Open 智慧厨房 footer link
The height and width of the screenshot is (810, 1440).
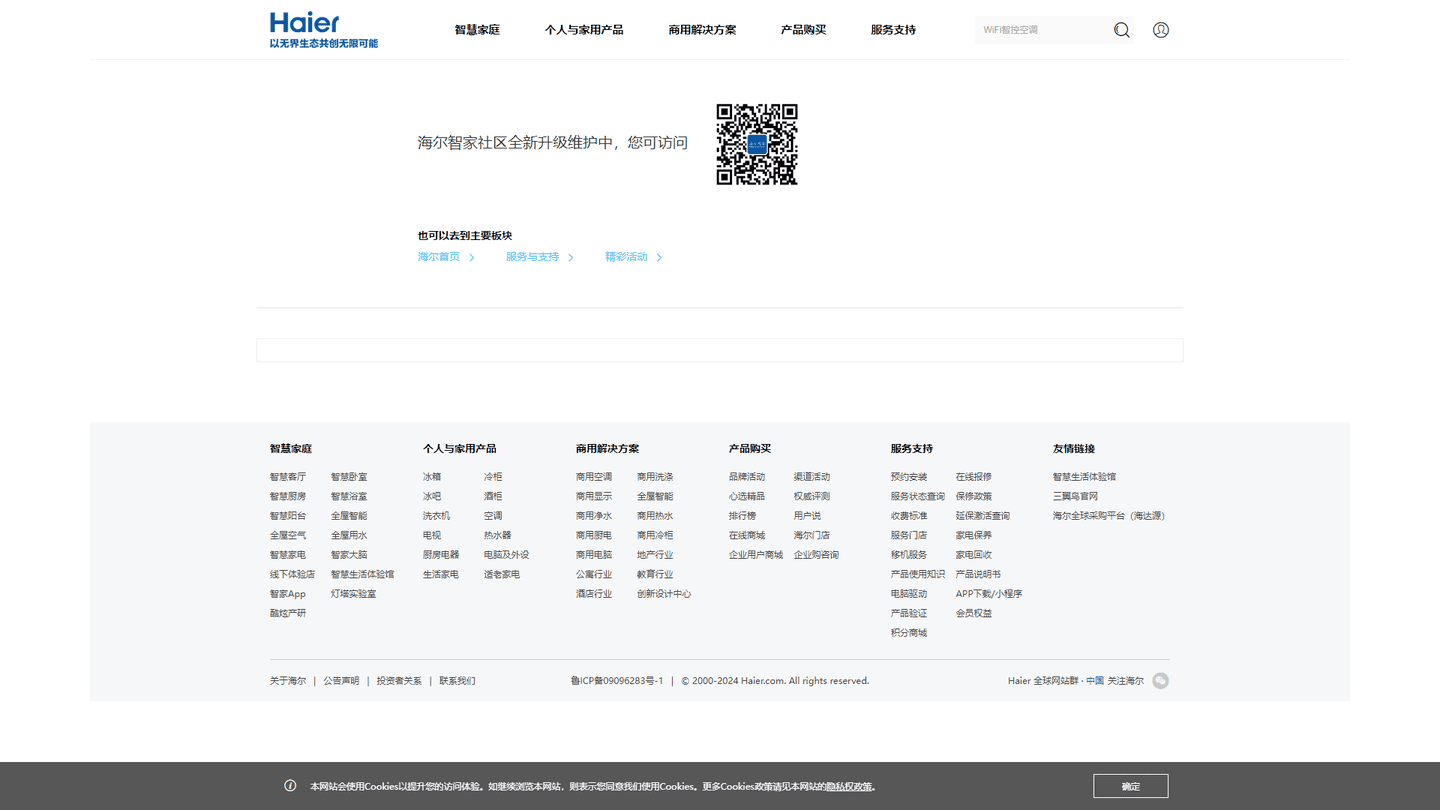(288, 496)
